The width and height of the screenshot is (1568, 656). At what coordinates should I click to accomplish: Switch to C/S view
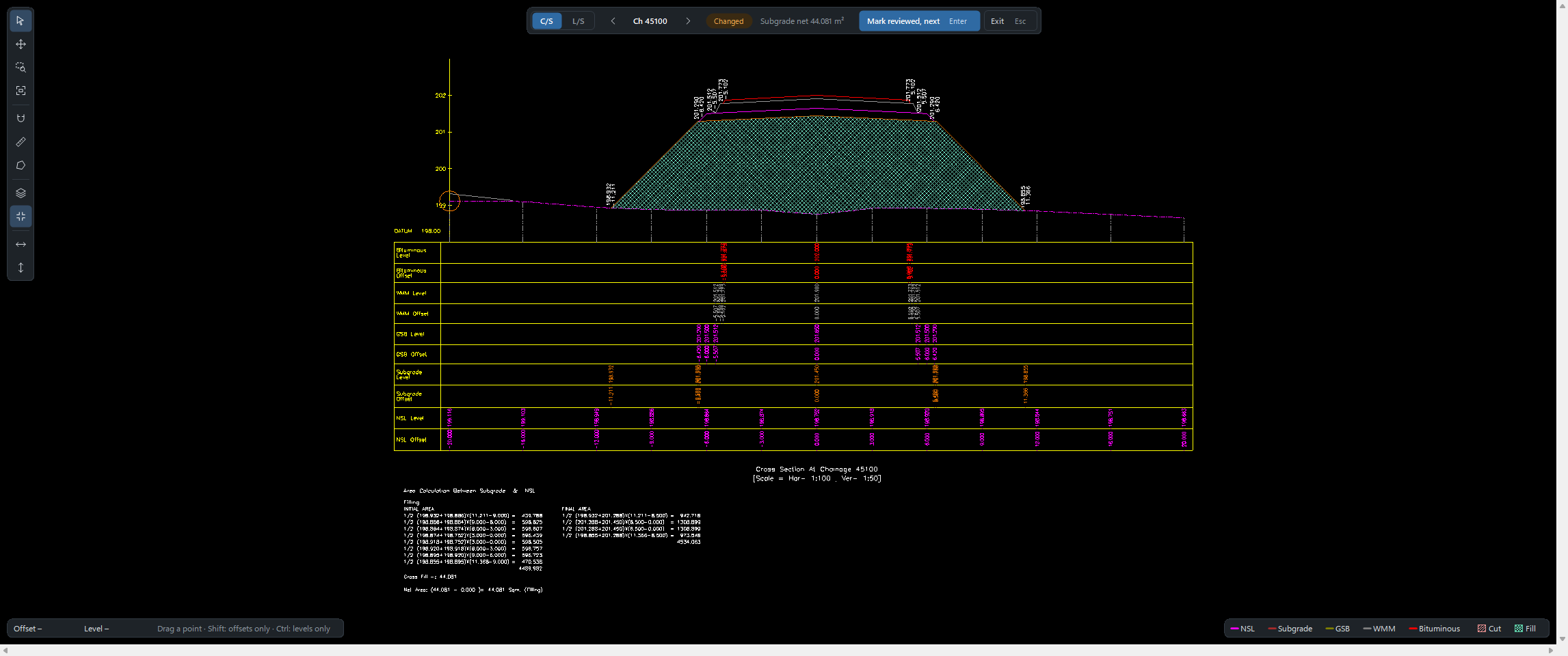546,21
